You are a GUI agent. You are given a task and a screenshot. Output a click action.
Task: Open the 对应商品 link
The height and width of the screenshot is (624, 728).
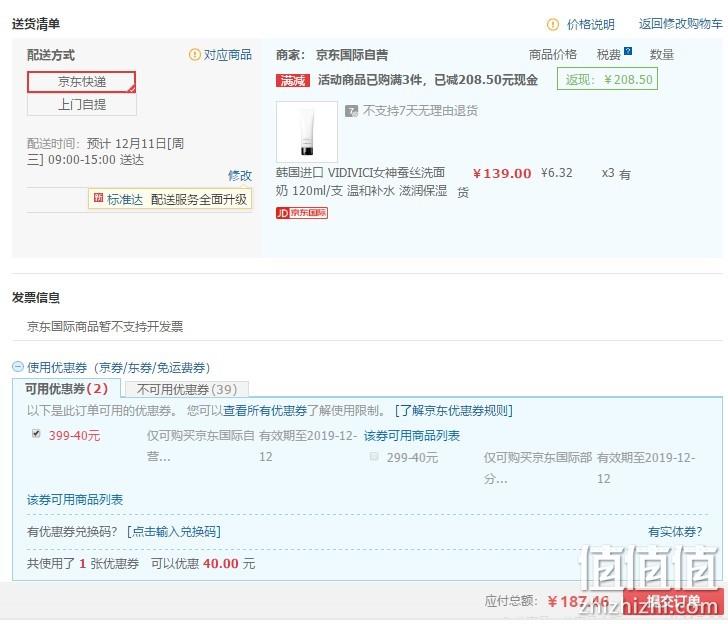coord(228,55)
